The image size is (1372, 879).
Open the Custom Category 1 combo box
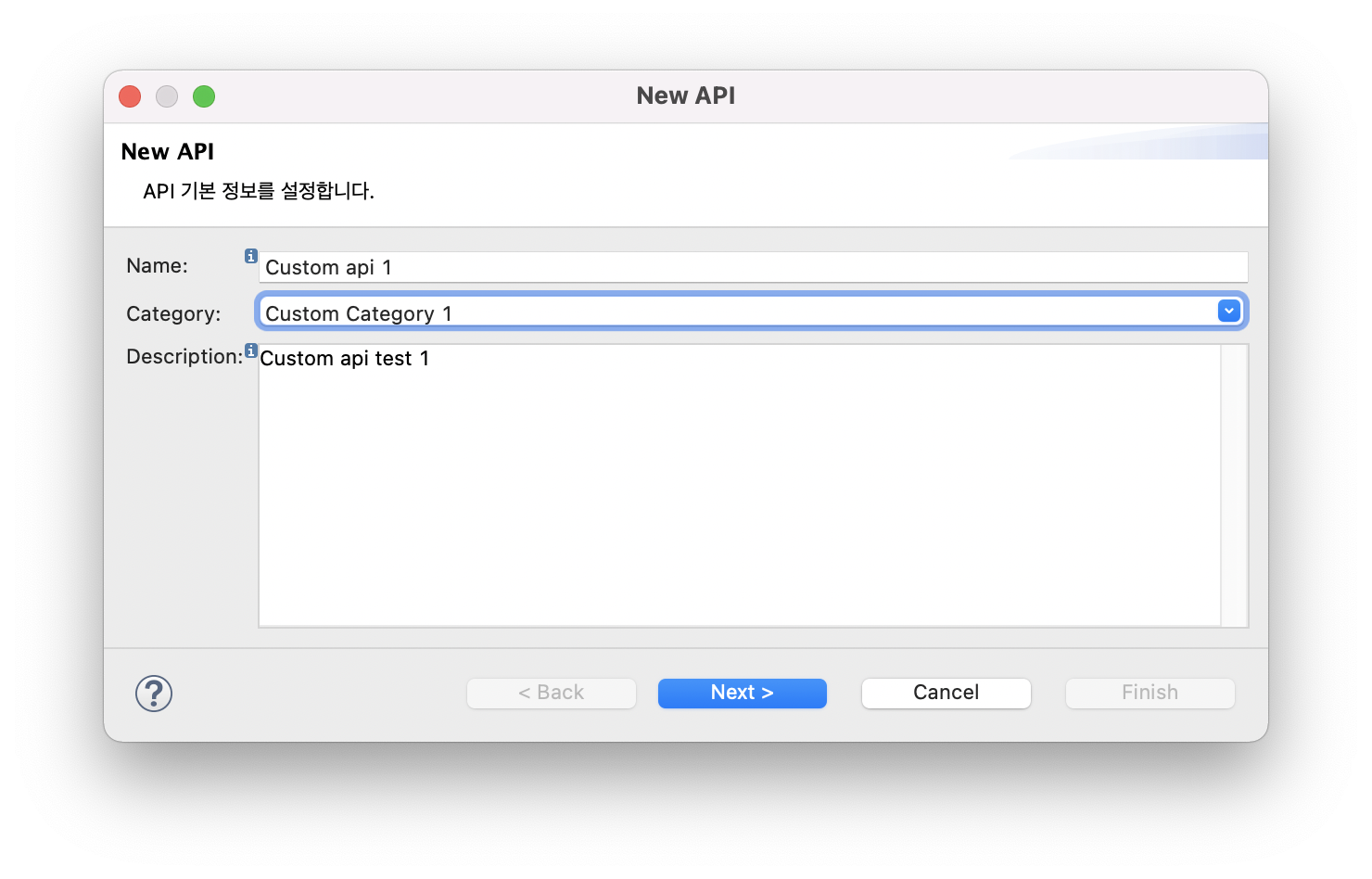click(x=742, y=311)
